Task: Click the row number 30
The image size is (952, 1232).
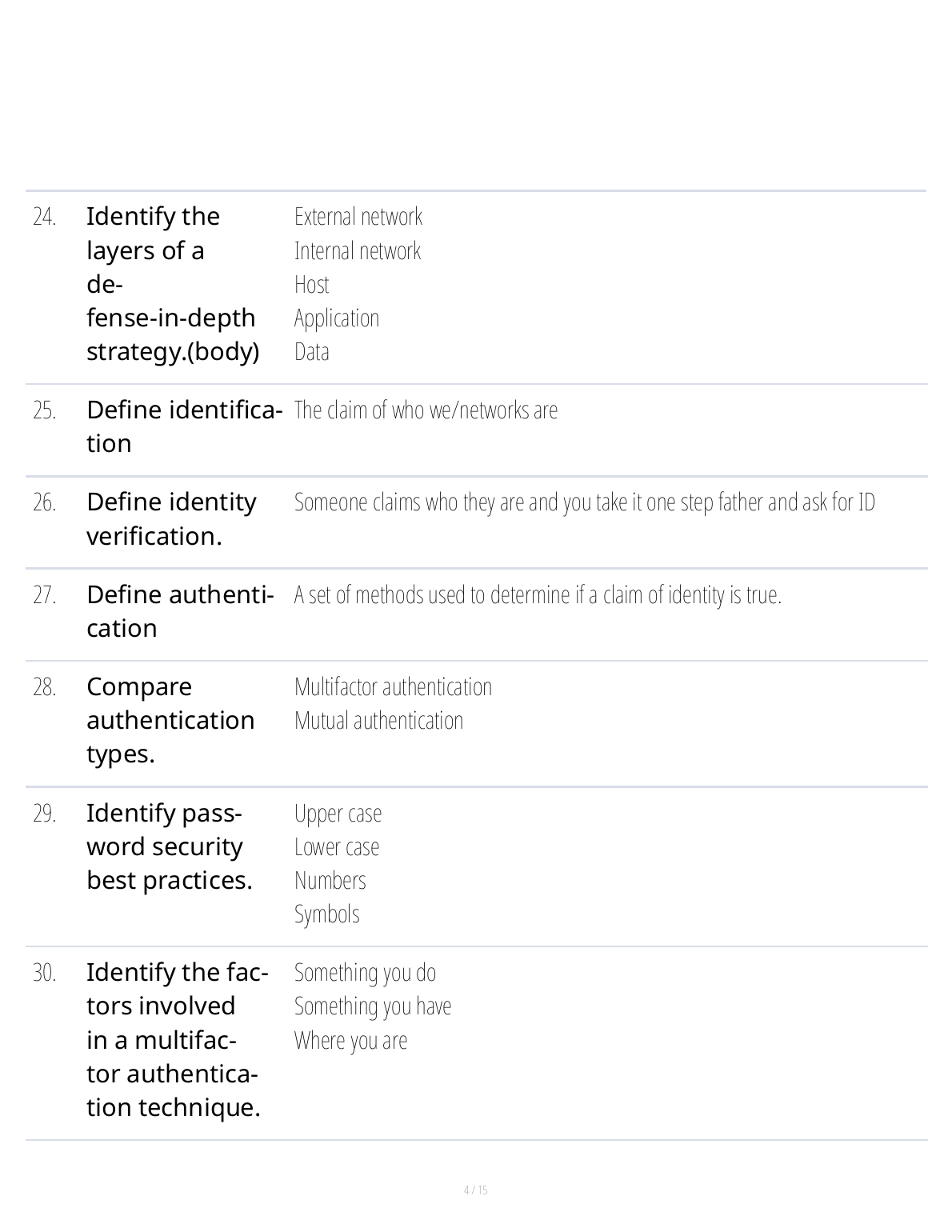Action: click(45, 973)
